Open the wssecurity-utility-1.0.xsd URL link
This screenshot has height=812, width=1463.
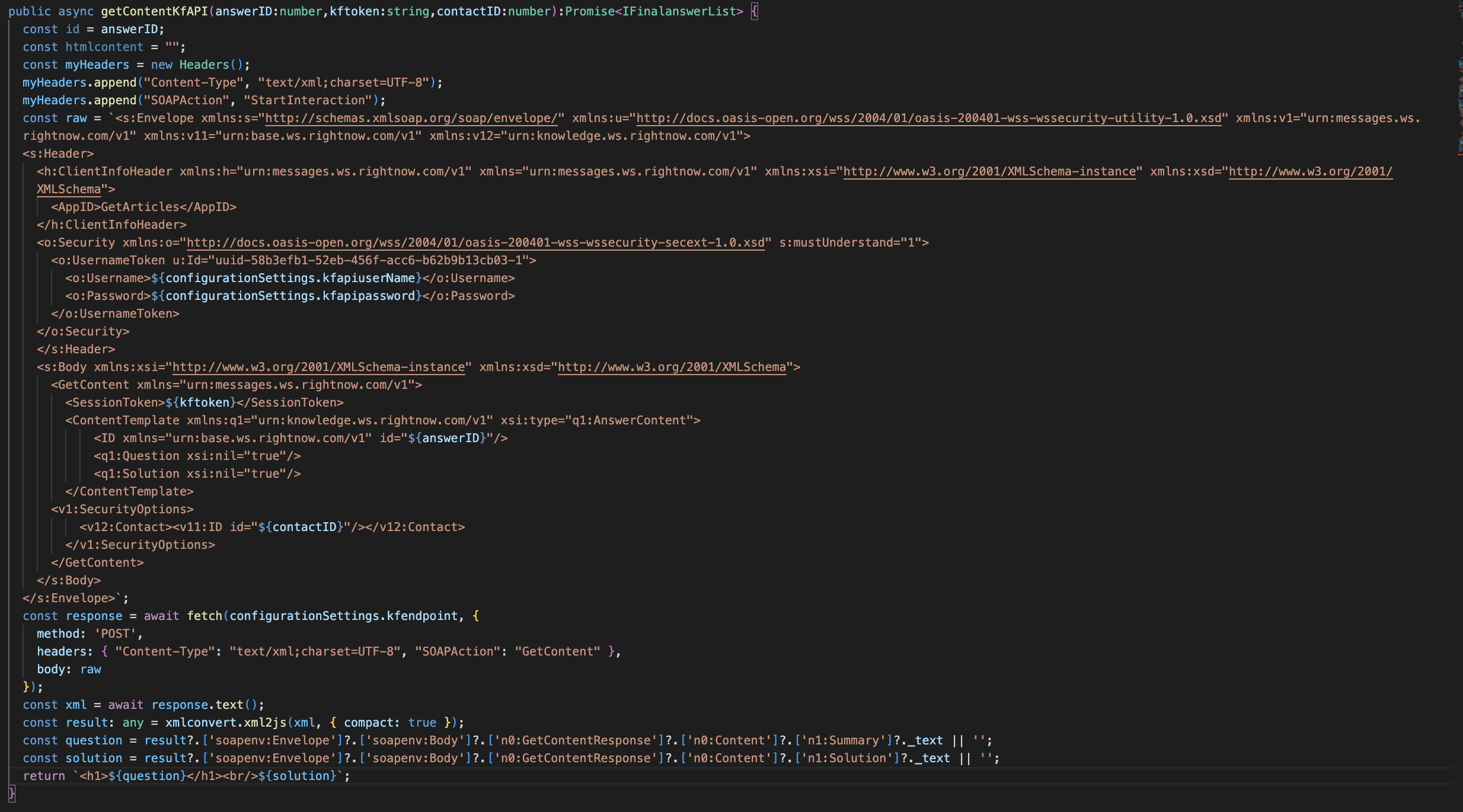pos(928,118)
